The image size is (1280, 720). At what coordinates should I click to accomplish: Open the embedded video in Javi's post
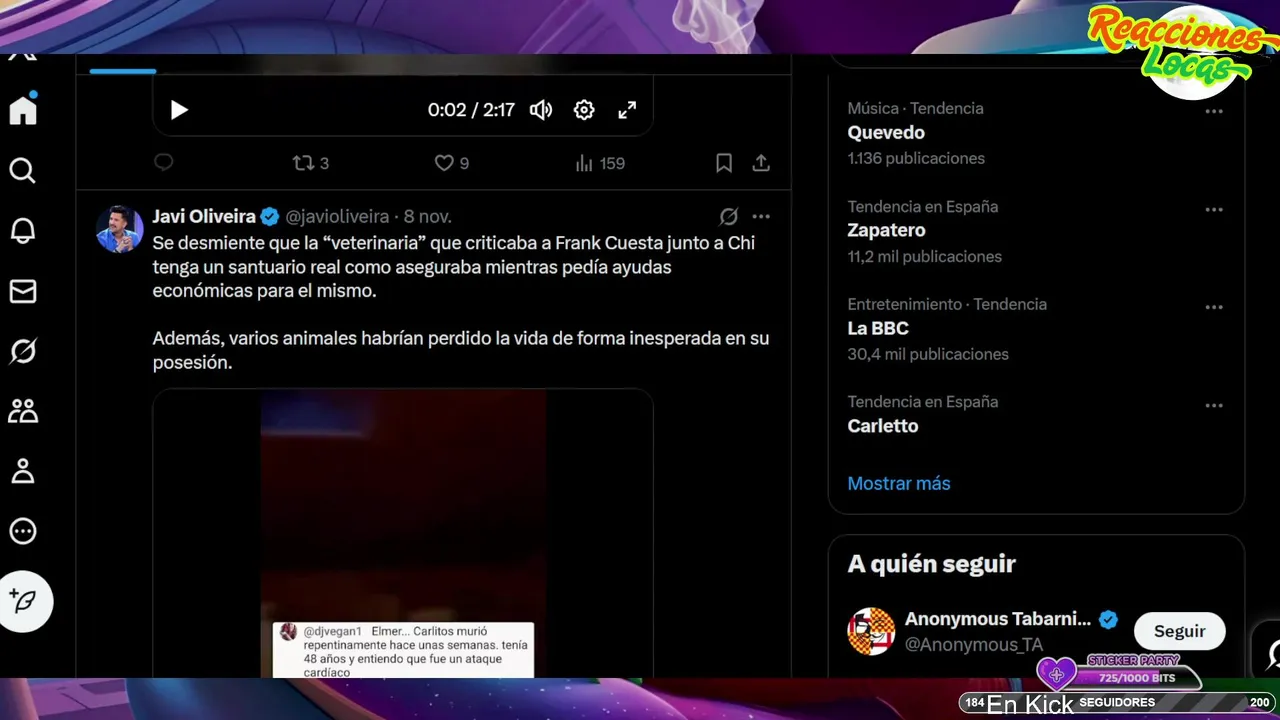403,533
